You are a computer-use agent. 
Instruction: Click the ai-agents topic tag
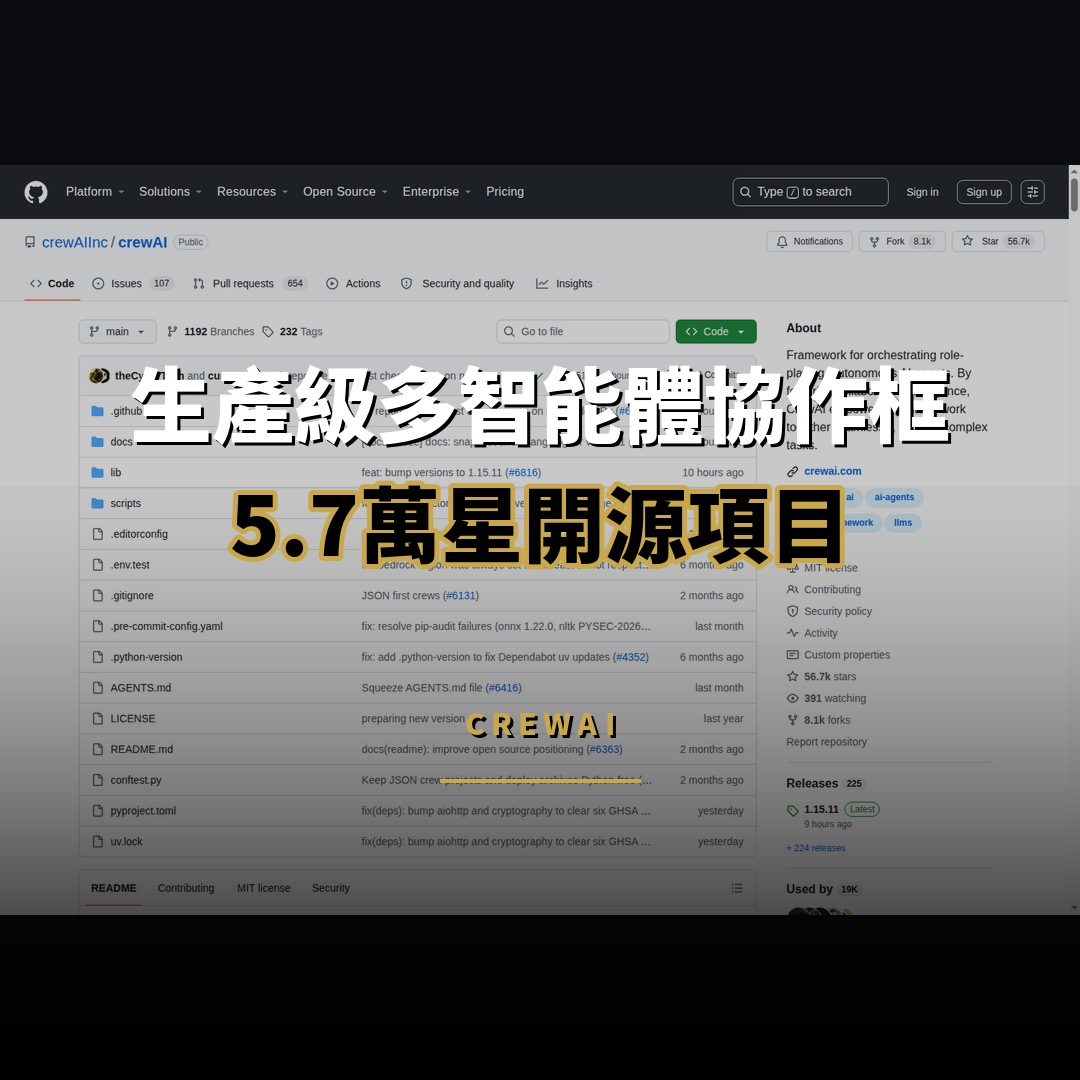coord(894,497)
